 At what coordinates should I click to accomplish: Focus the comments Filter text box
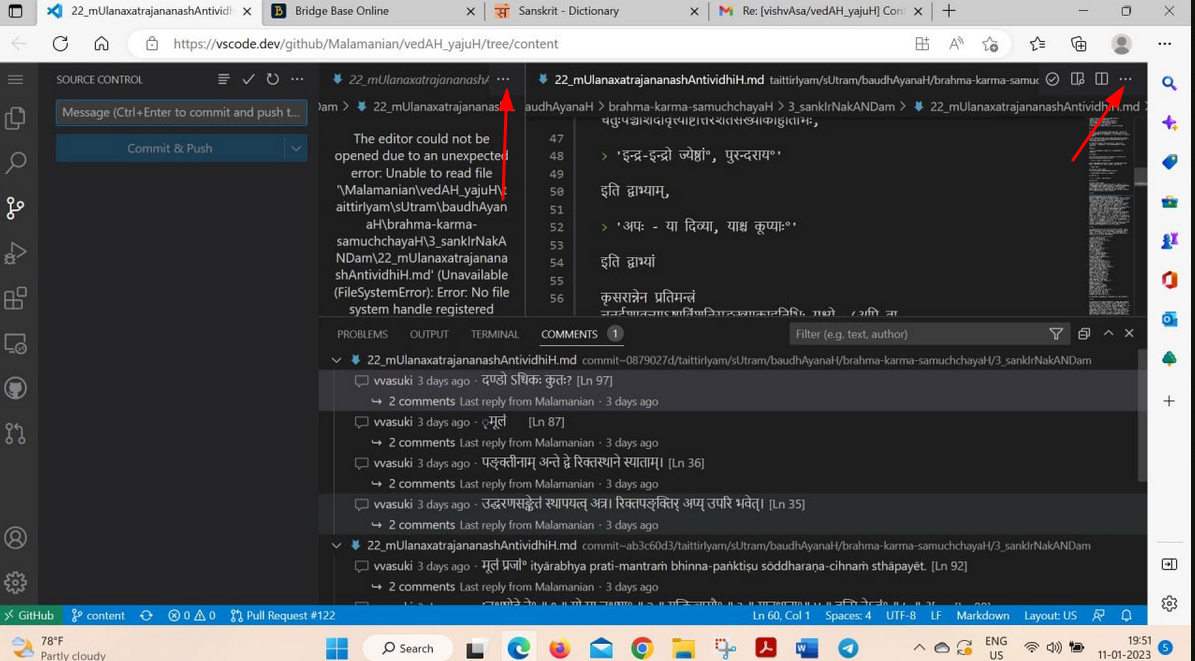[x=918, y=334]
